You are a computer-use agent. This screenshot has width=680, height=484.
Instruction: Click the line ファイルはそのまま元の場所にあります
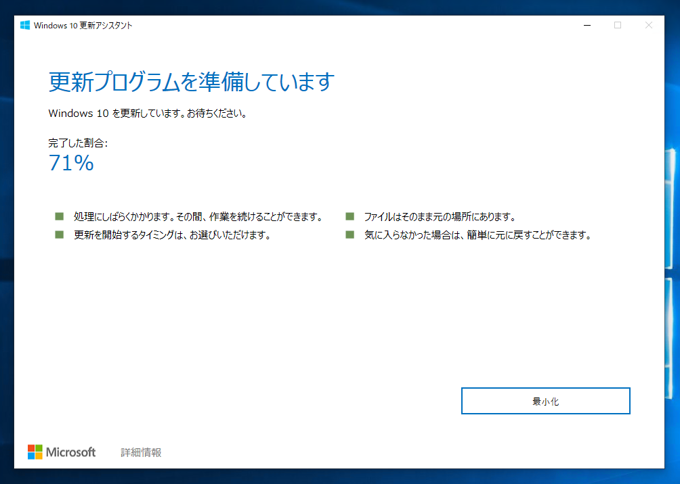click(440, 217)
